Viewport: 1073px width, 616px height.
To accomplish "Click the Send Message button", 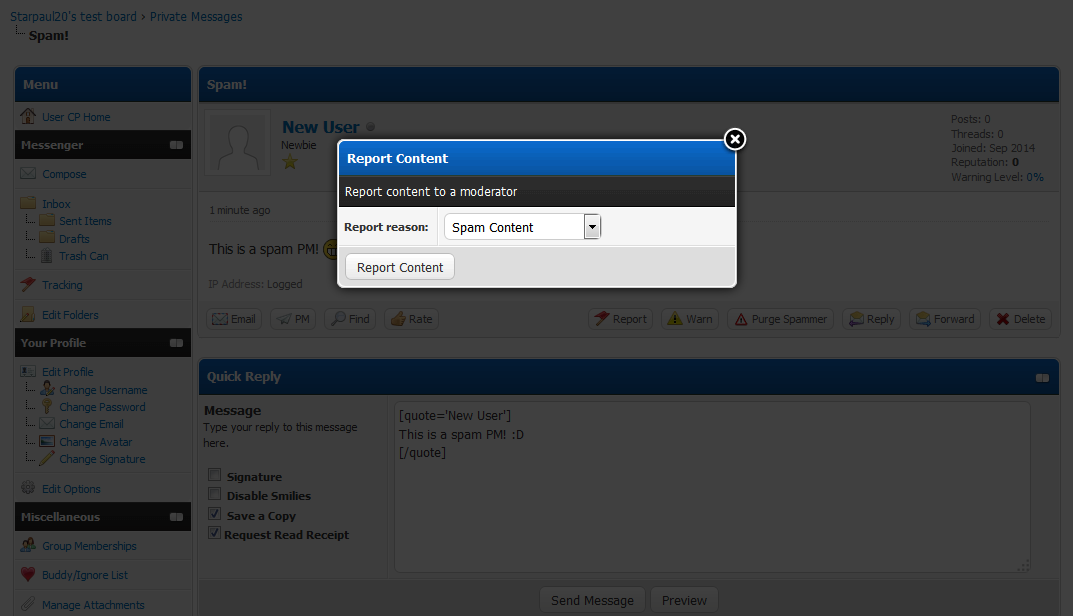I will [593, 600].
